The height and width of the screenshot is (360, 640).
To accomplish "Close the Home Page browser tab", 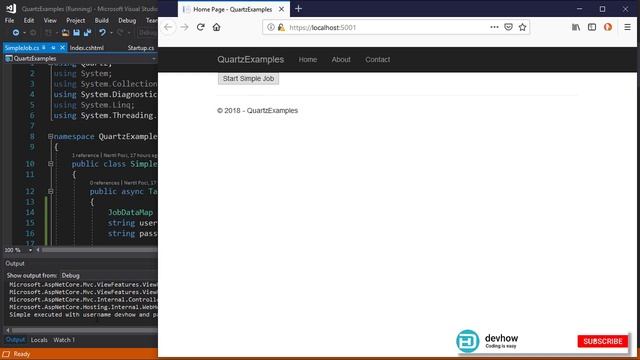I will click(x=281, y=9).
